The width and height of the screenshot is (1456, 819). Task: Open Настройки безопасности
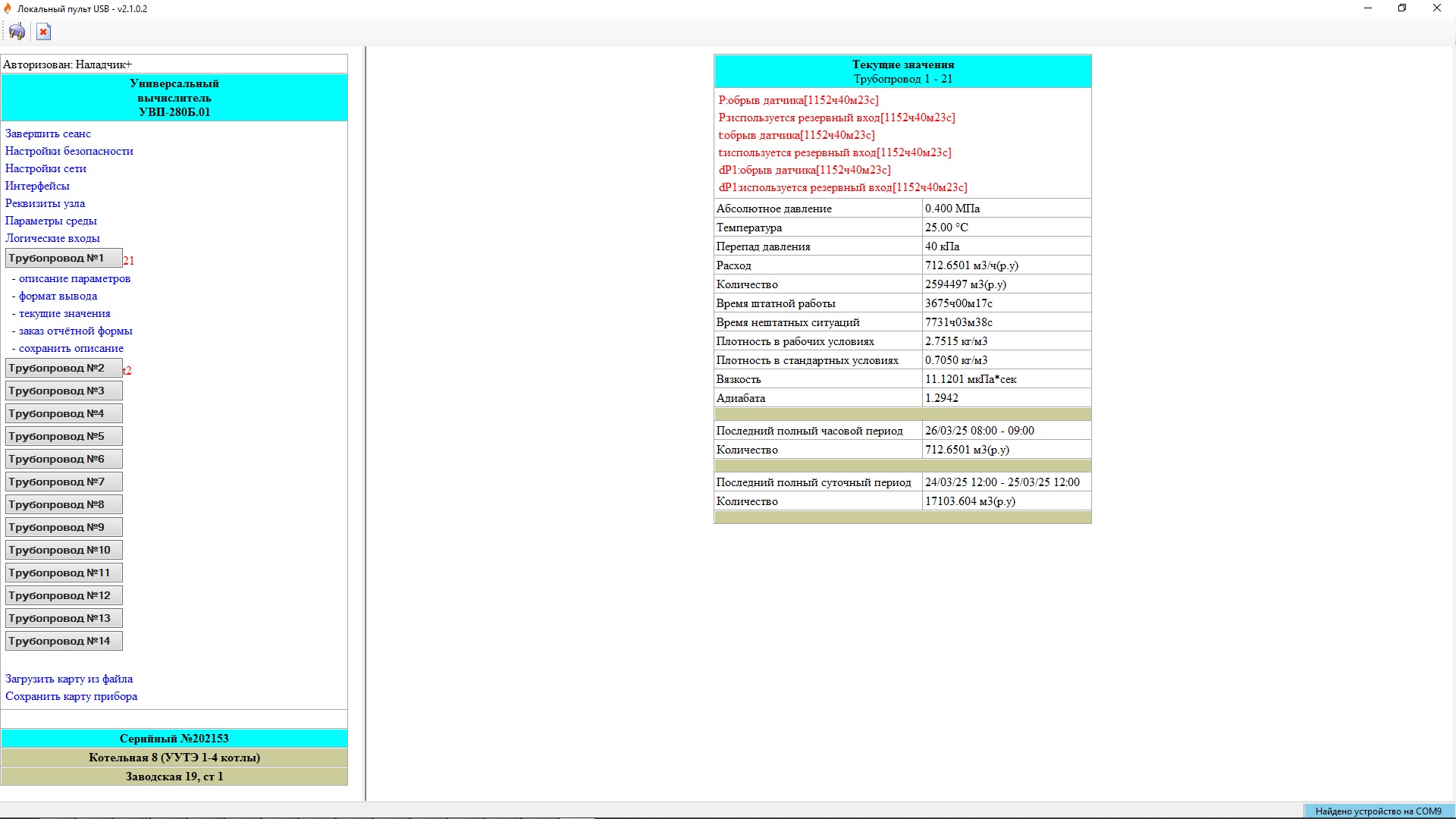point(69,151)
